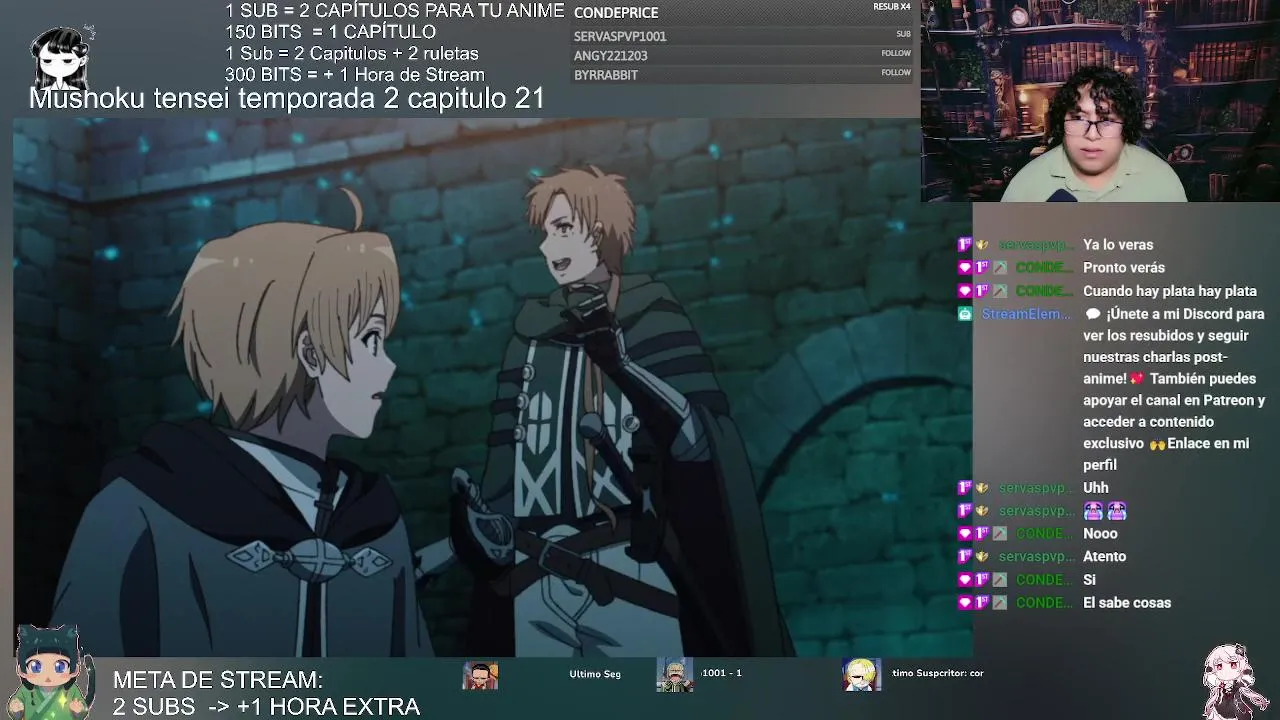Click the chat message 'Pronto verás'
The height and width of the screenshot is (720, 1280).
pyautogui.click(x=1124, y=268)
